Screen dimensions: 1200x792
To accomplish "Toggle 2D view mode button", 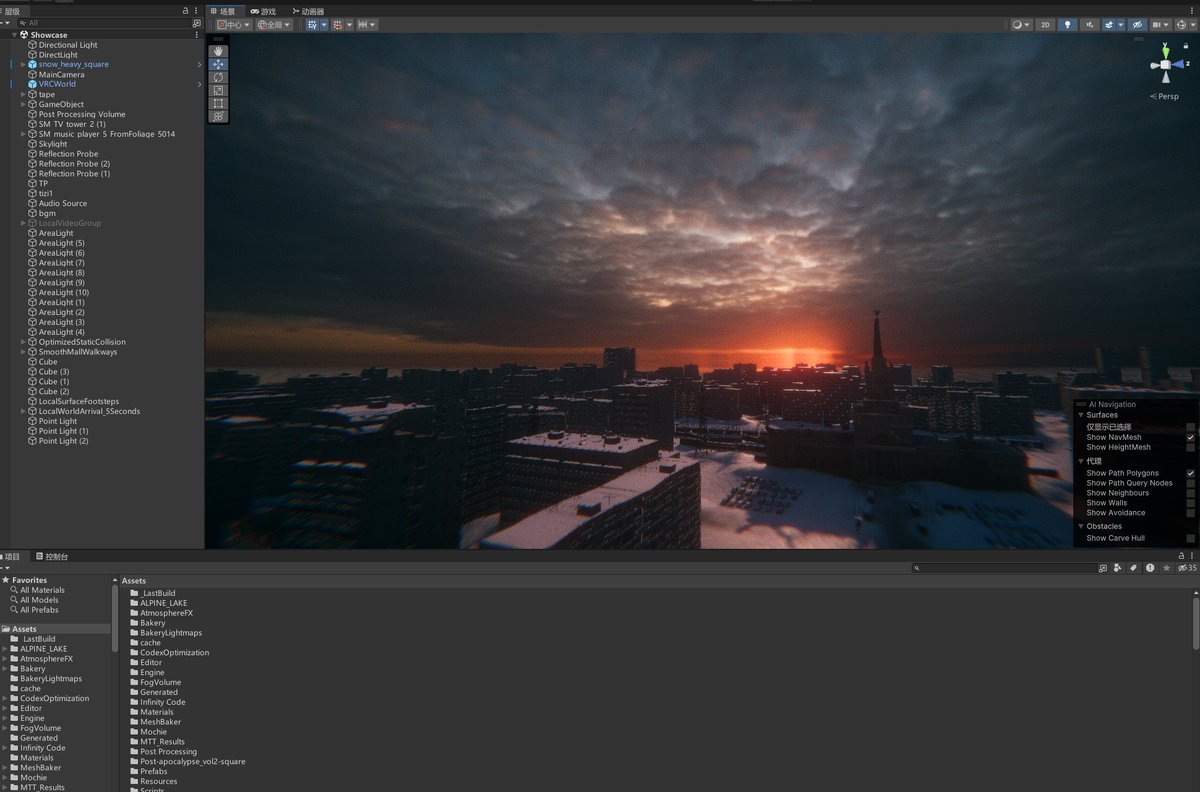I will click(x=1045, y=25).
